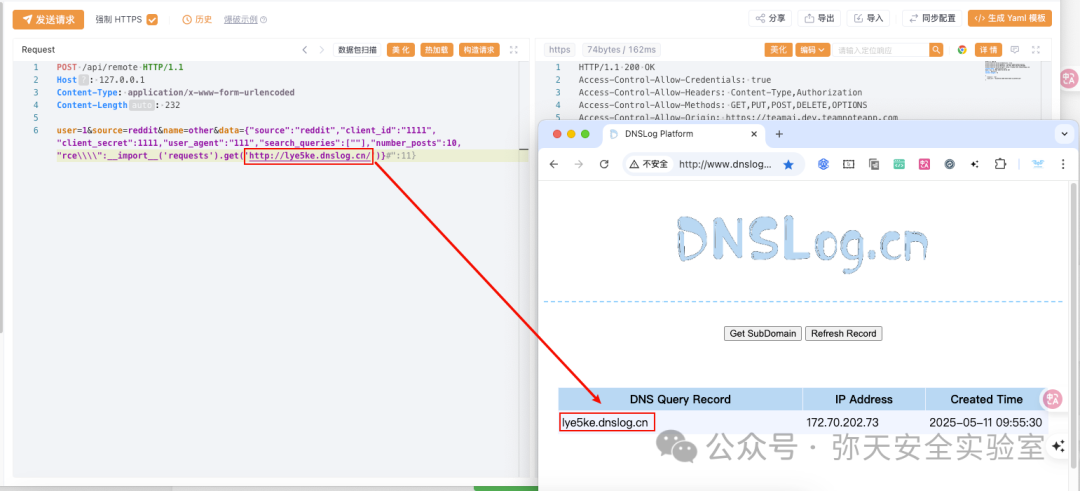
Task: Click the IP Address column header
Action: click(864, 399)
